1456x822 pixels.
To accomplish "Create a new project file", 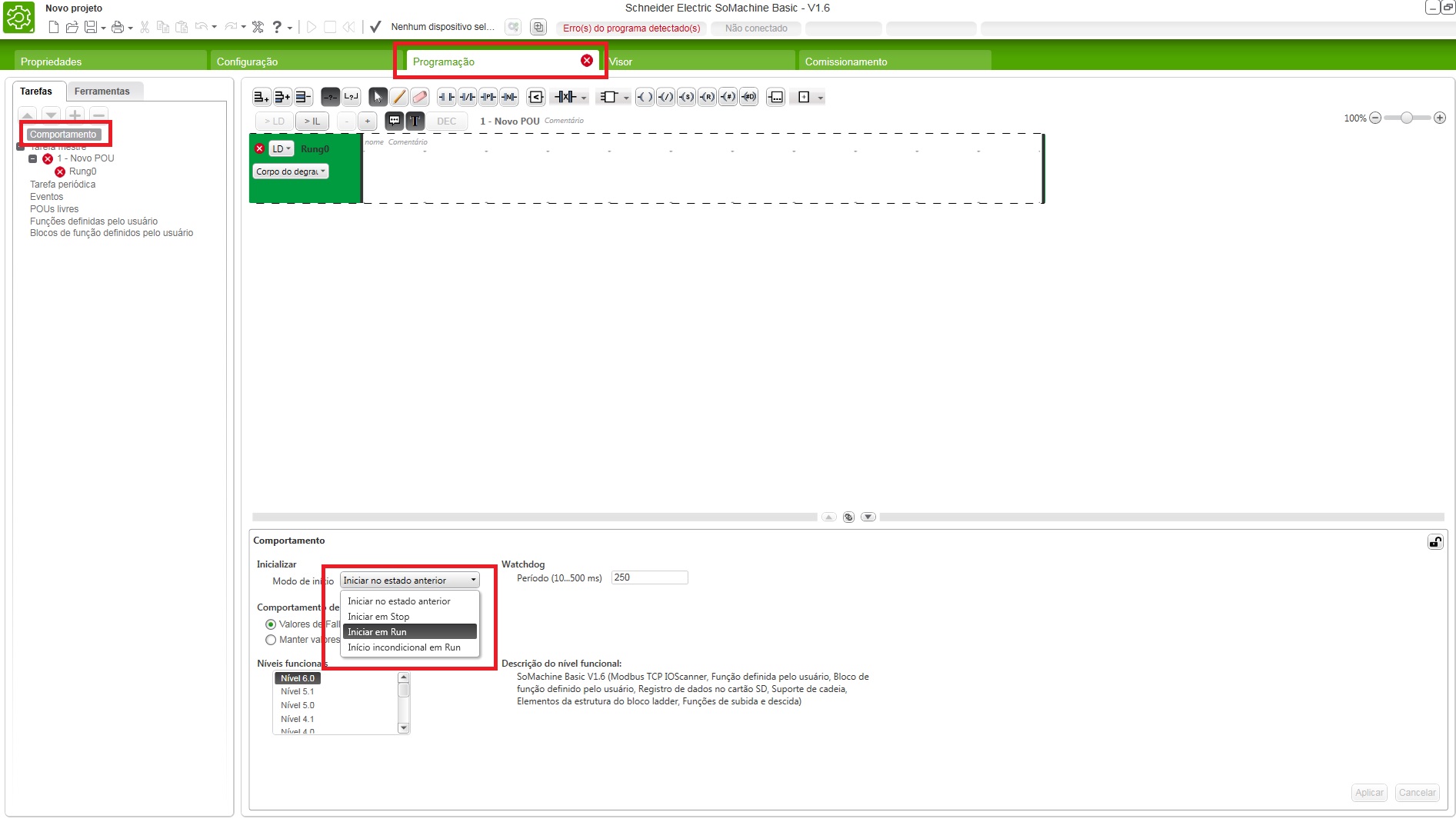I will click(x=53, y=27).
